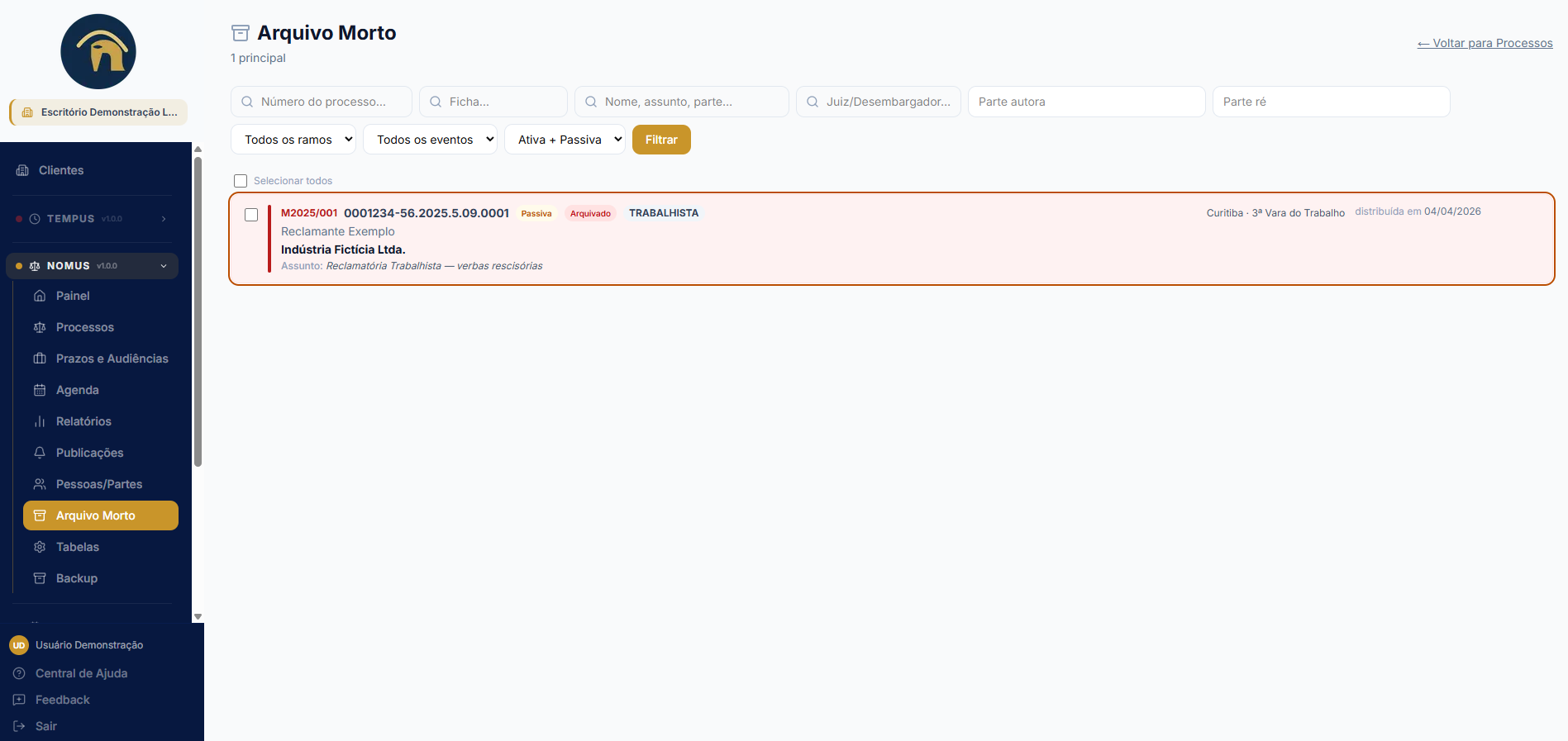The image size is (1568, 741).
Task: Click the Filtrar button
Action: point(661,140)
